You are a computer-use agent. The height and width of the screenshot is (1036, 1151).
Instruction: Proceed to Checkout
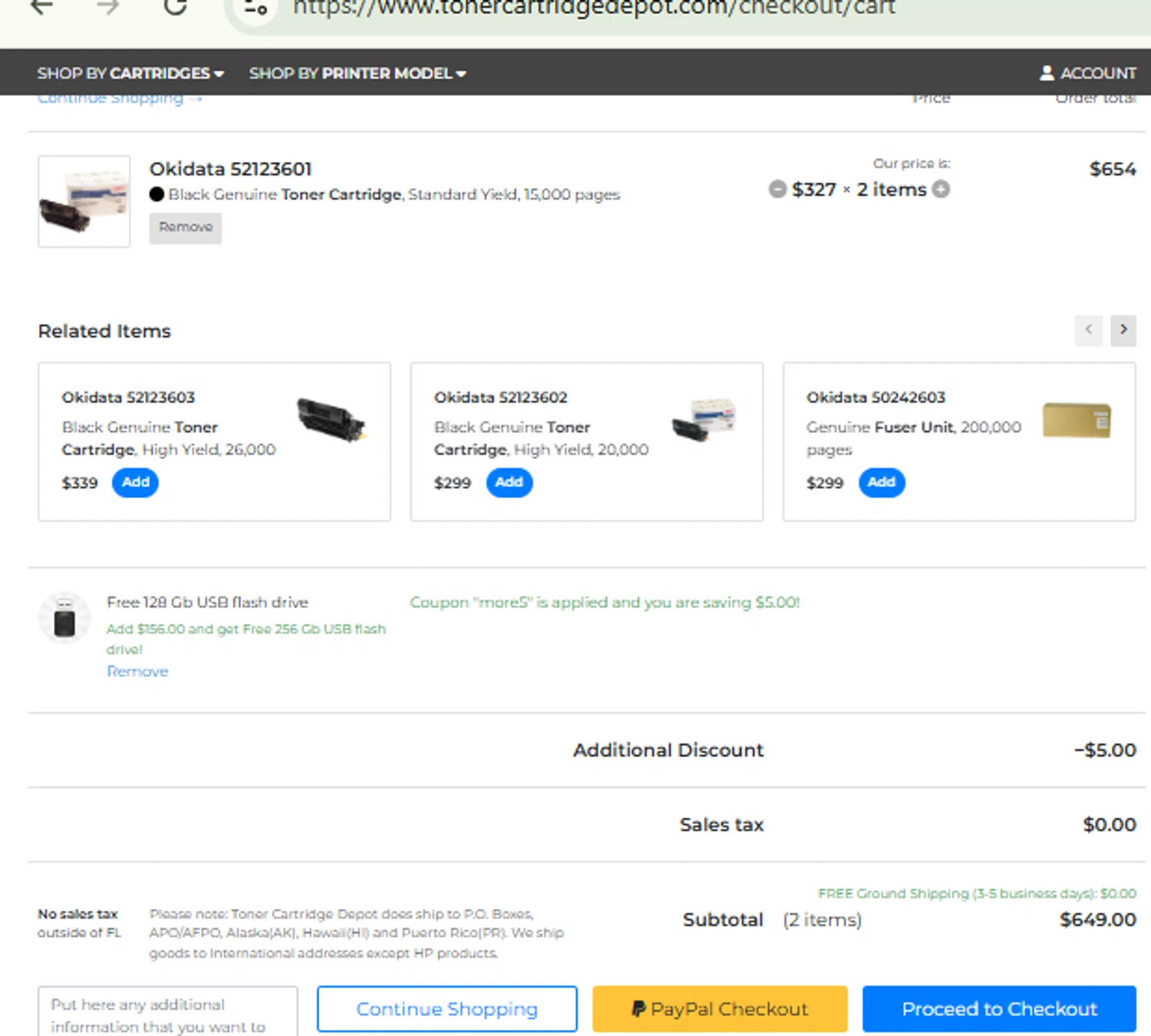tap(999, 1008)
